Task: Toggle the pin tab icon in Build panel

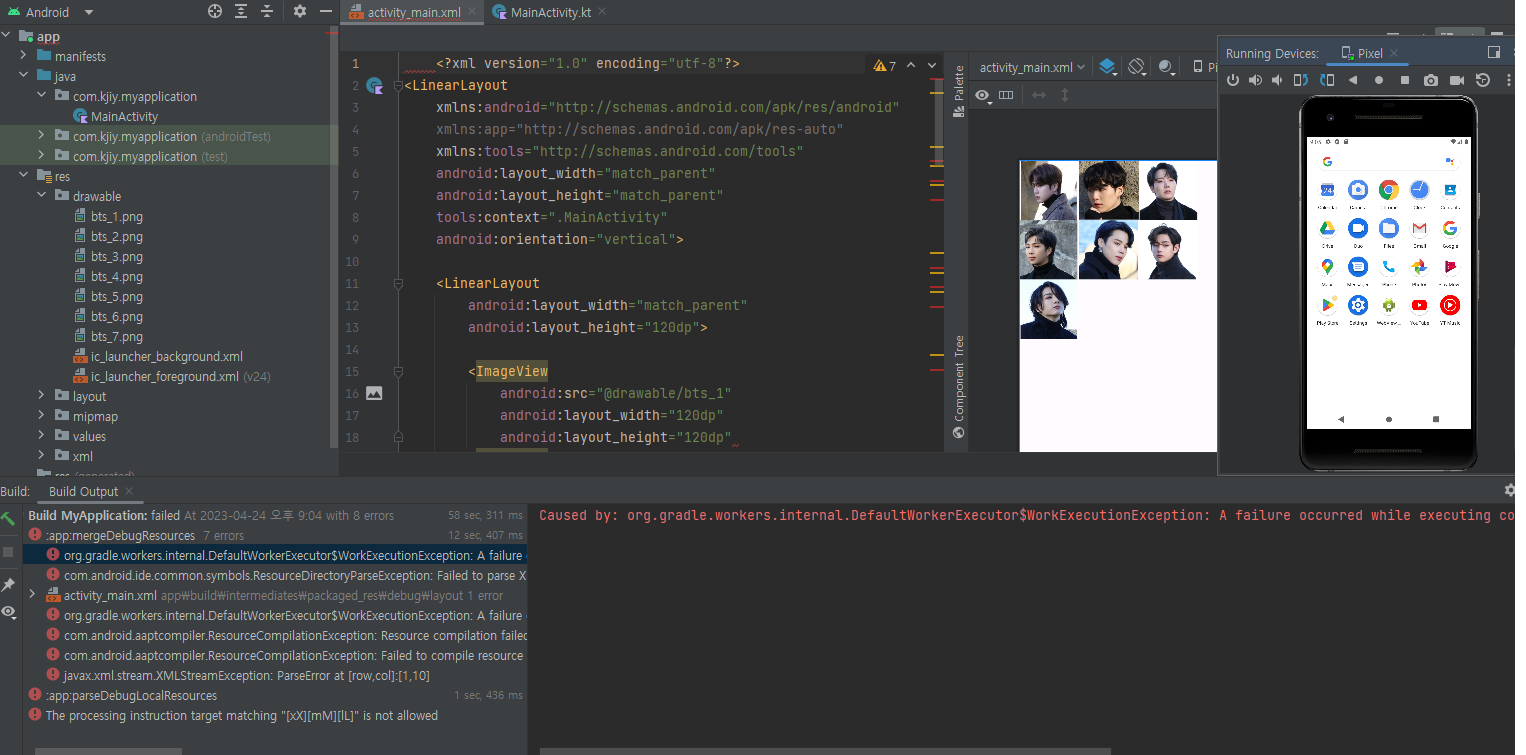Action: pyautogui.click(x=8, y=584)
